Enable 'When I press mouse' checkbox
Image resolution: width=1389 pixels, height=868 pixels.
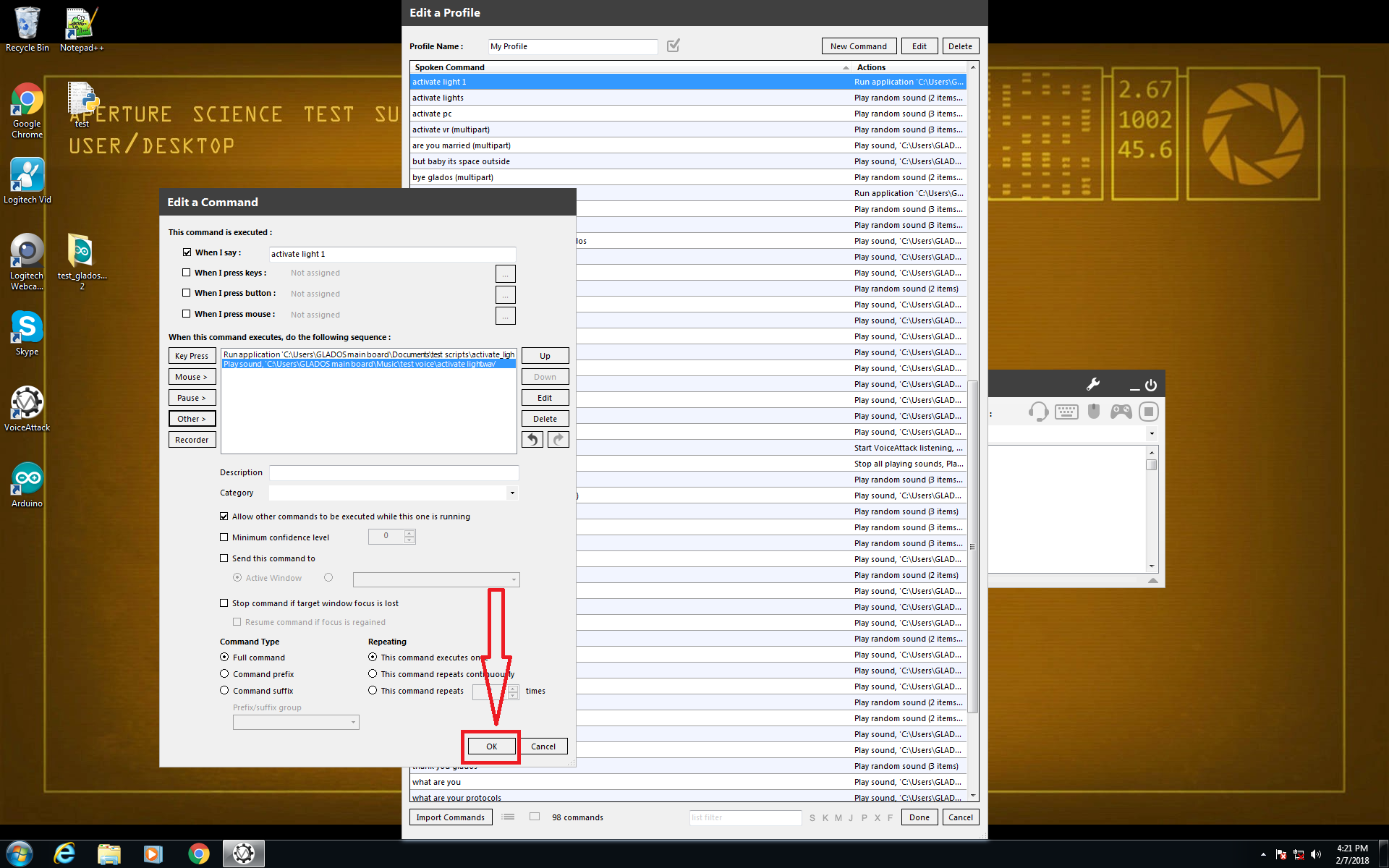click(x=187, y=314)
